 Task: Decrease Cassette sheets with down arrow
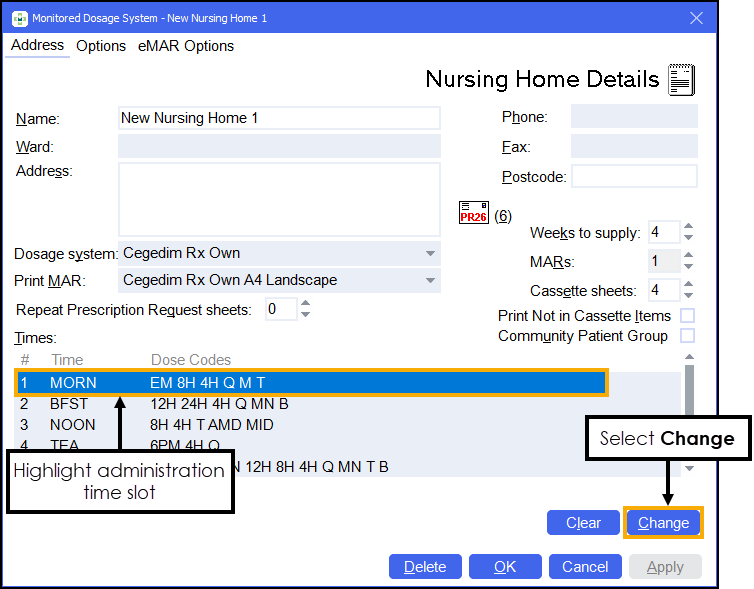(x=688, y=296)
